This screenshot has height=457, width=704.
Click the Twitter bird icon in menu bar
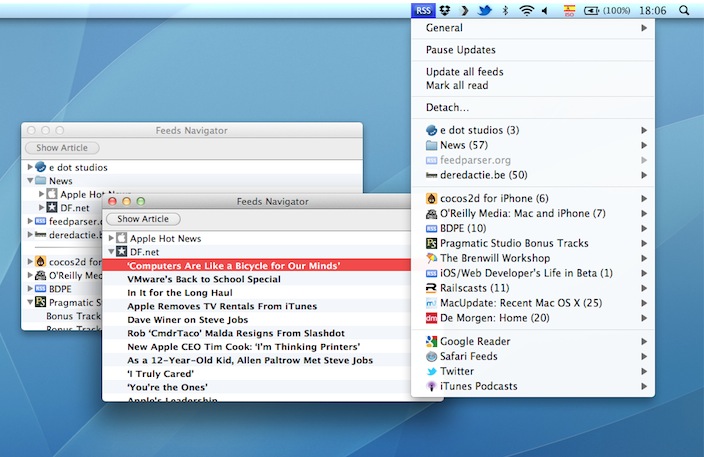coord(484,10)
